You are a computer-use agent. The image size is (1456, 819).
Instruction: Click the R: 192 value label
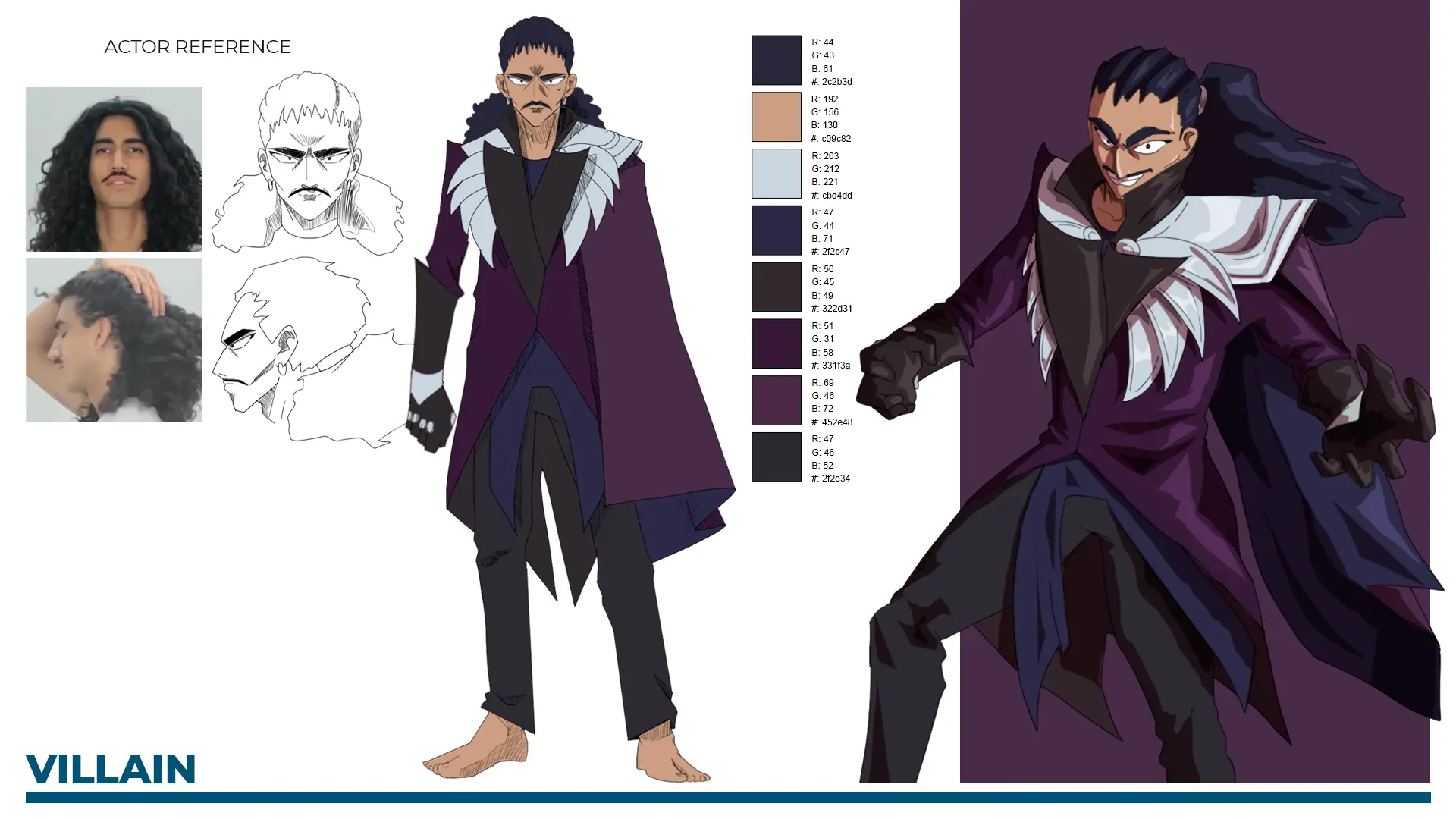tap(824, 99)
